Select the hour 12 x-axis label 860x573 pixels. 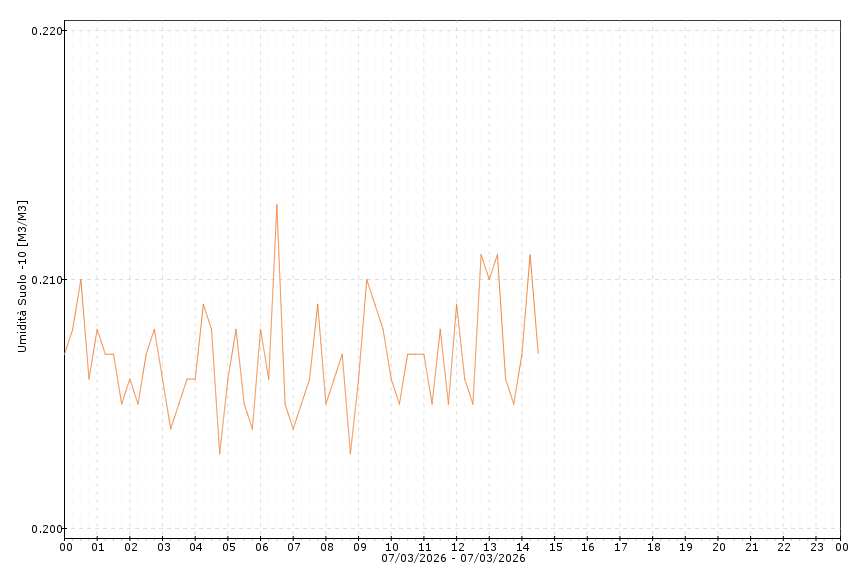(x=457, y=547)
